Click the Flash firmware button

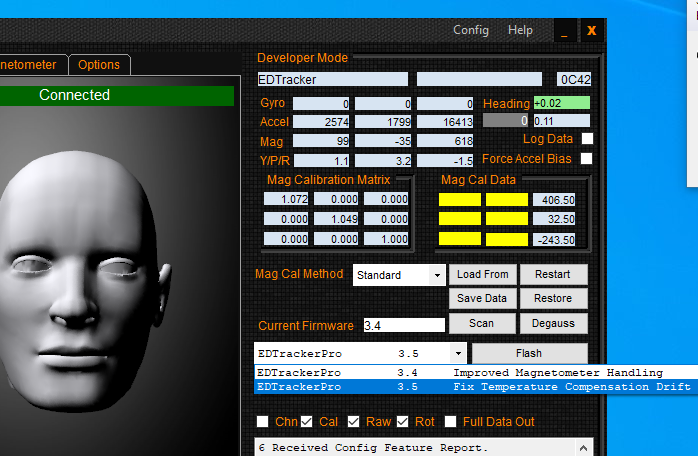point(529,353)
